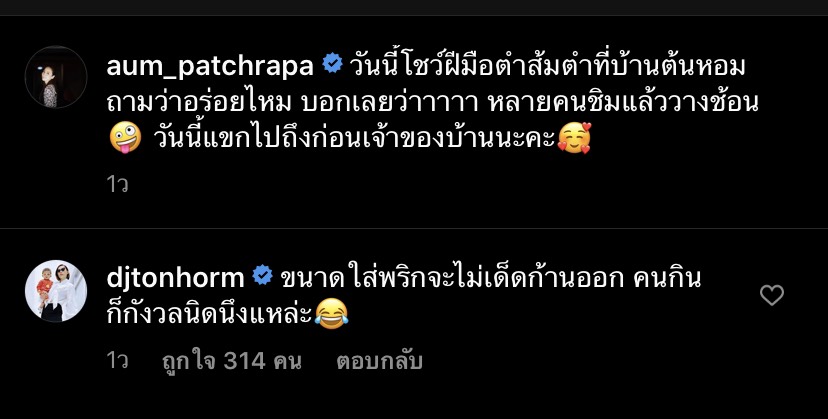Click the tears of joy laughing emoji
This screenshot has width=828, height=419.
coord(331,314)
